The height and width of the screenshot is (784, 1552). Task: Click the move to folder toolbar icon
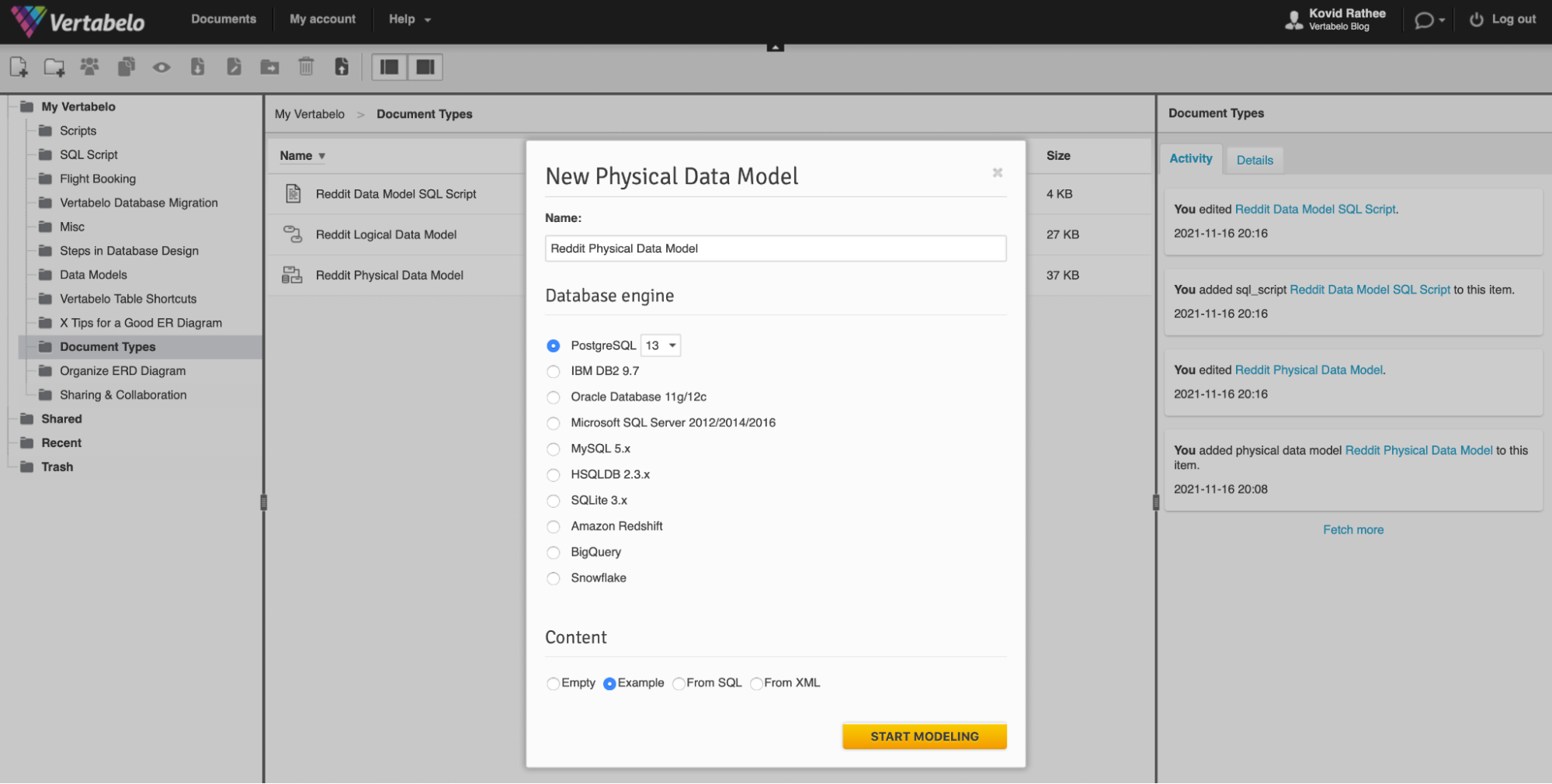coord(269,68)
